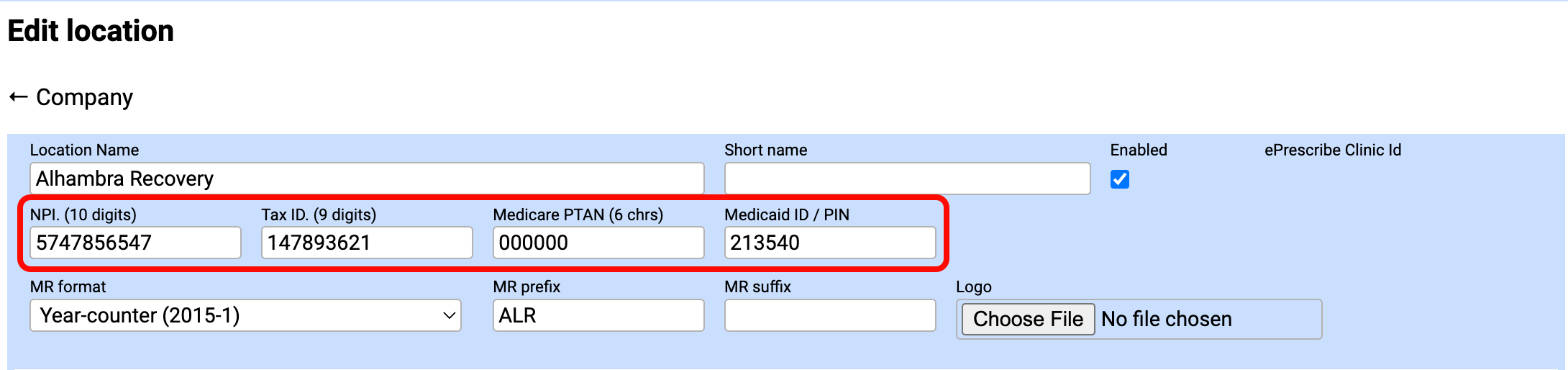Click the ePrescribe Clinic Id label
The height and width of the screenshot is (370, 1568).
(x=1332, y=150)
